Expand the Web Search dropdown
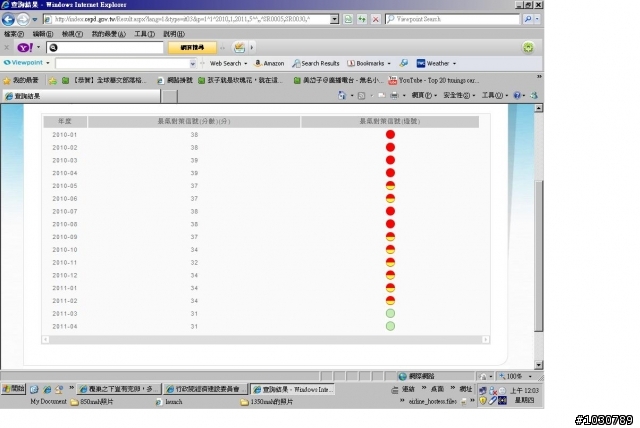 (x=245, y=64)
